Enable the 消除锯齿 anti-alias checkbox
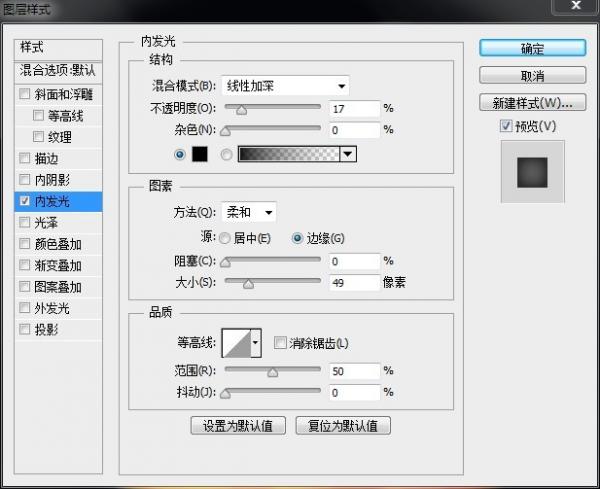 point(280,343)
